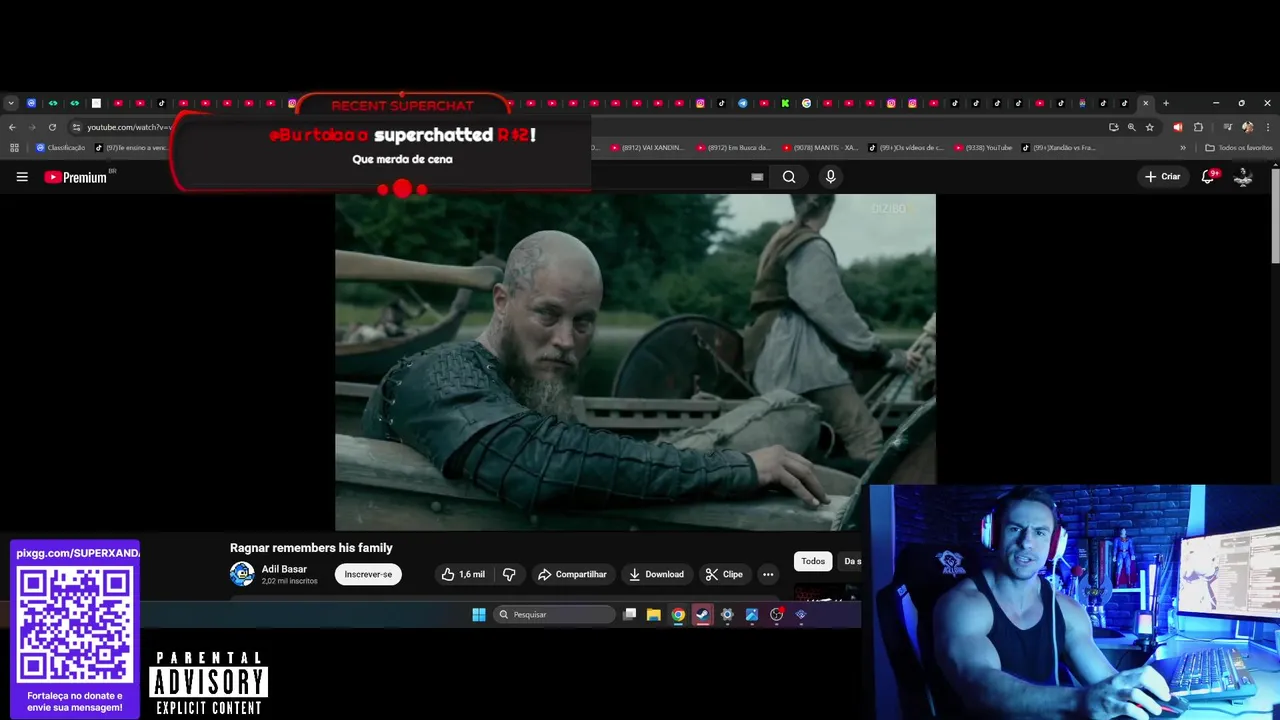The height and width of the screenshot is (720, 1280).
Task: Open the zoom magnifier icon in address bar
Action: pos(1132,127)
